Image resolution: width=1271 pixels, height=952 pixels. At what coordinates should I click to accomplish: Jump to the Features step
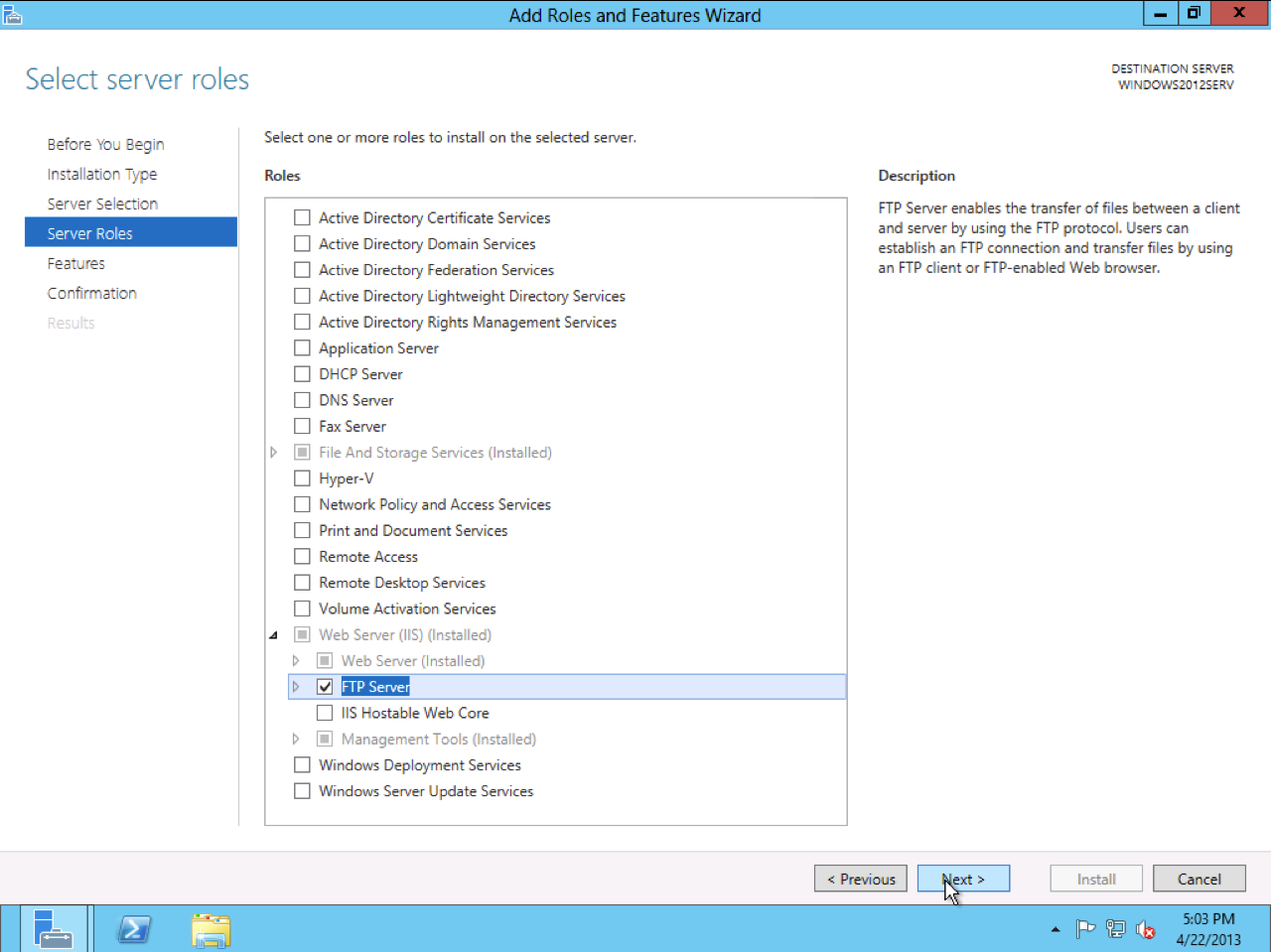point(76,263)
